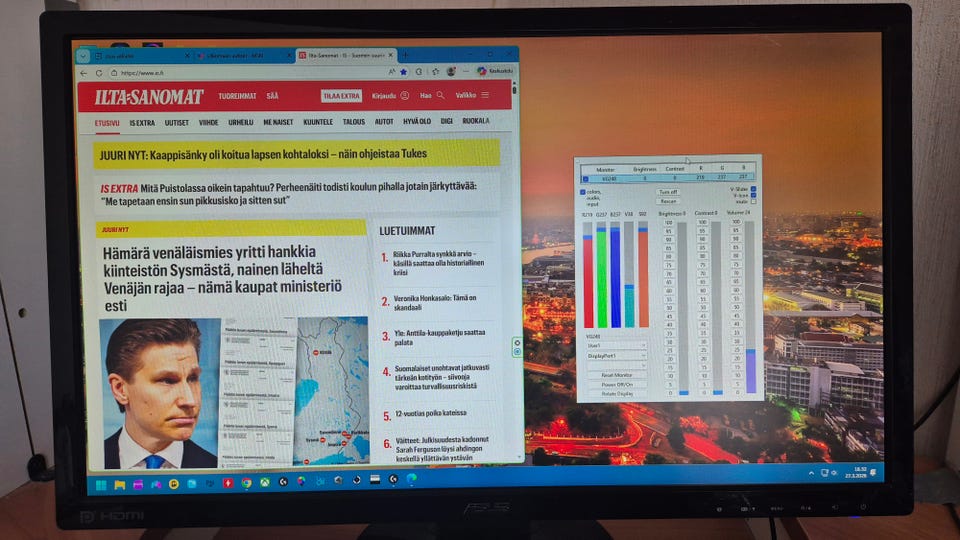Open the SÄÄ weather section
The height and width of the screenshot is (540, 960).
coord(272,96)
